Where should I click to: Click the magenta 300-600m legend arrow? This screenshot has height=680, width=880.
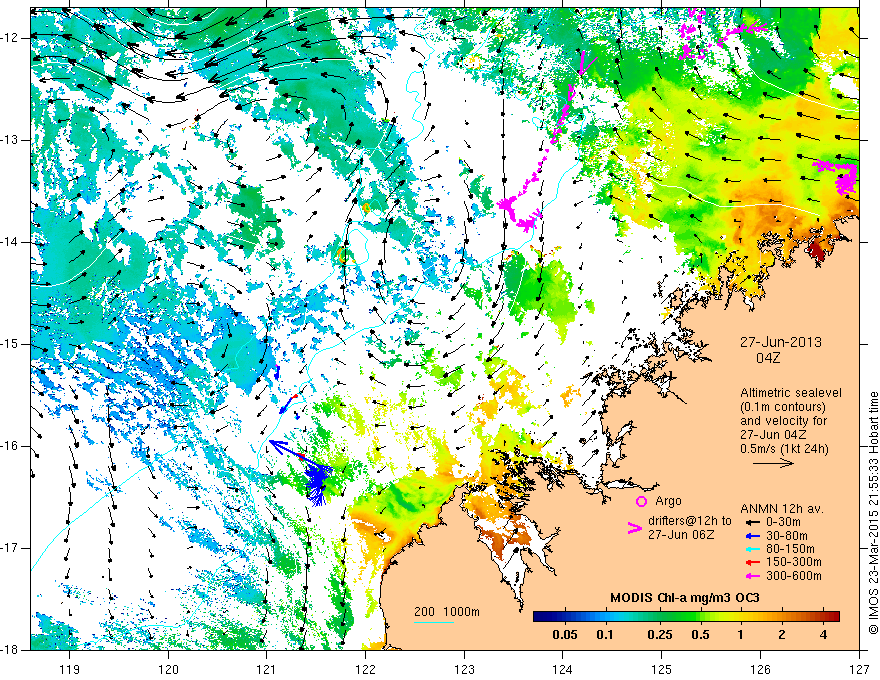752,576
